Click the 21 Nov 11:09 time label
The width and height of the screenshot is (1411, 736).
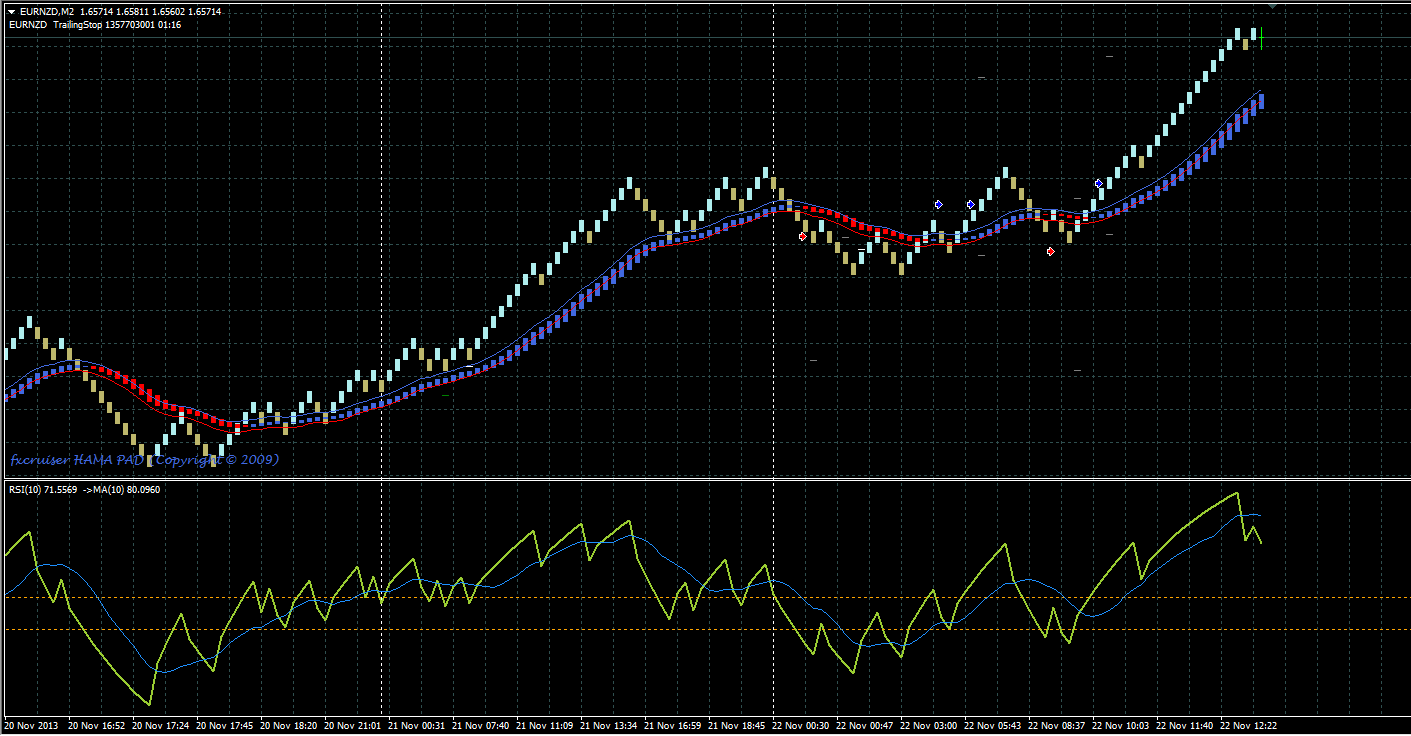[545, 725]
